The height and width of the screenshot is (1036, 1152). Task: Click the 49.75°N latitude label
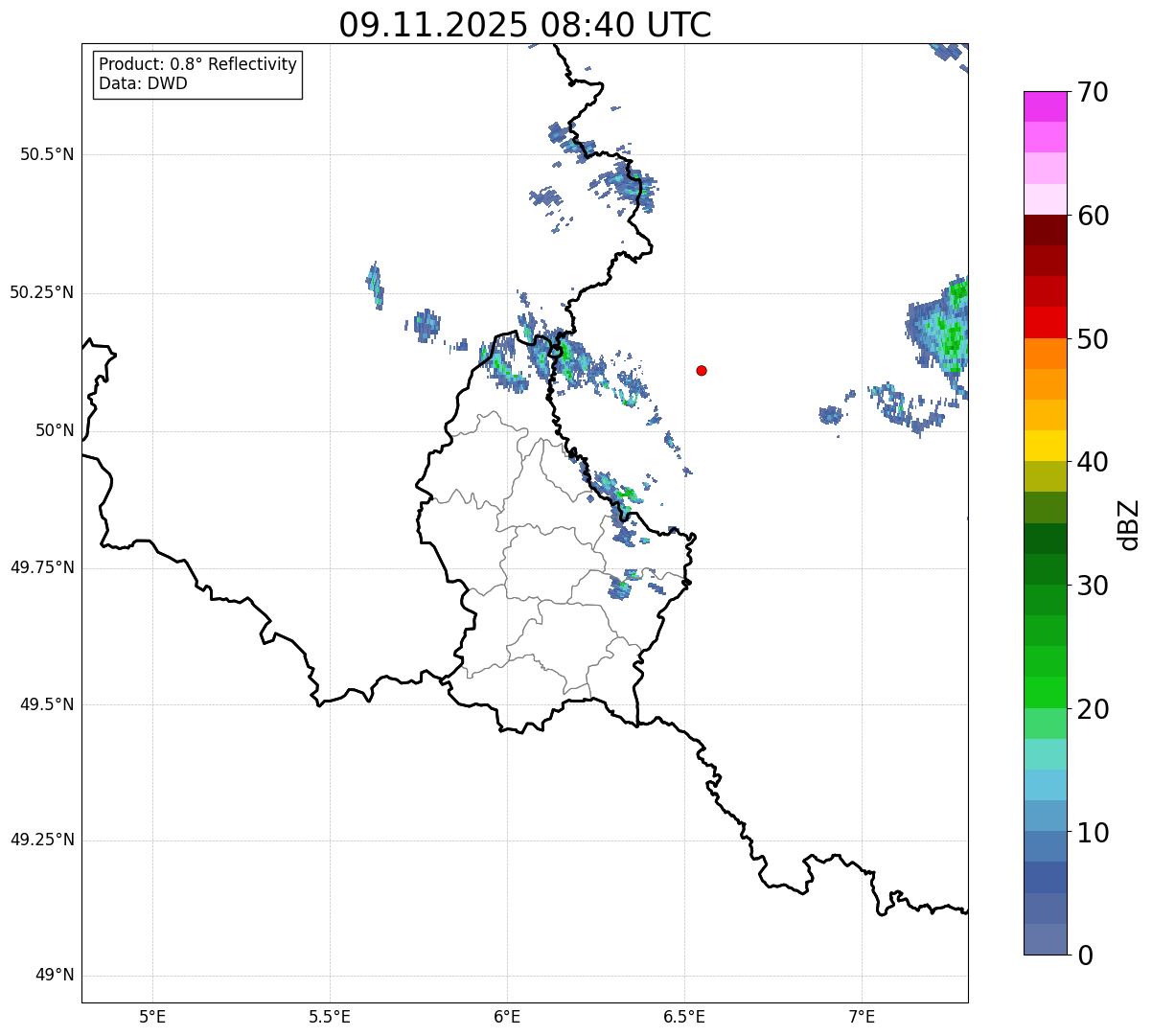pos(41,567)
